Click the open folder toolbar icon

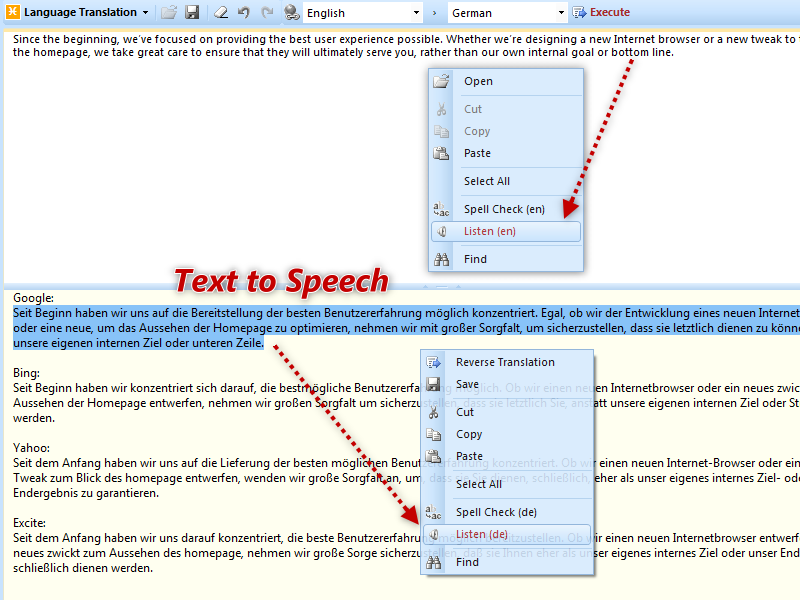click(169, 12)
